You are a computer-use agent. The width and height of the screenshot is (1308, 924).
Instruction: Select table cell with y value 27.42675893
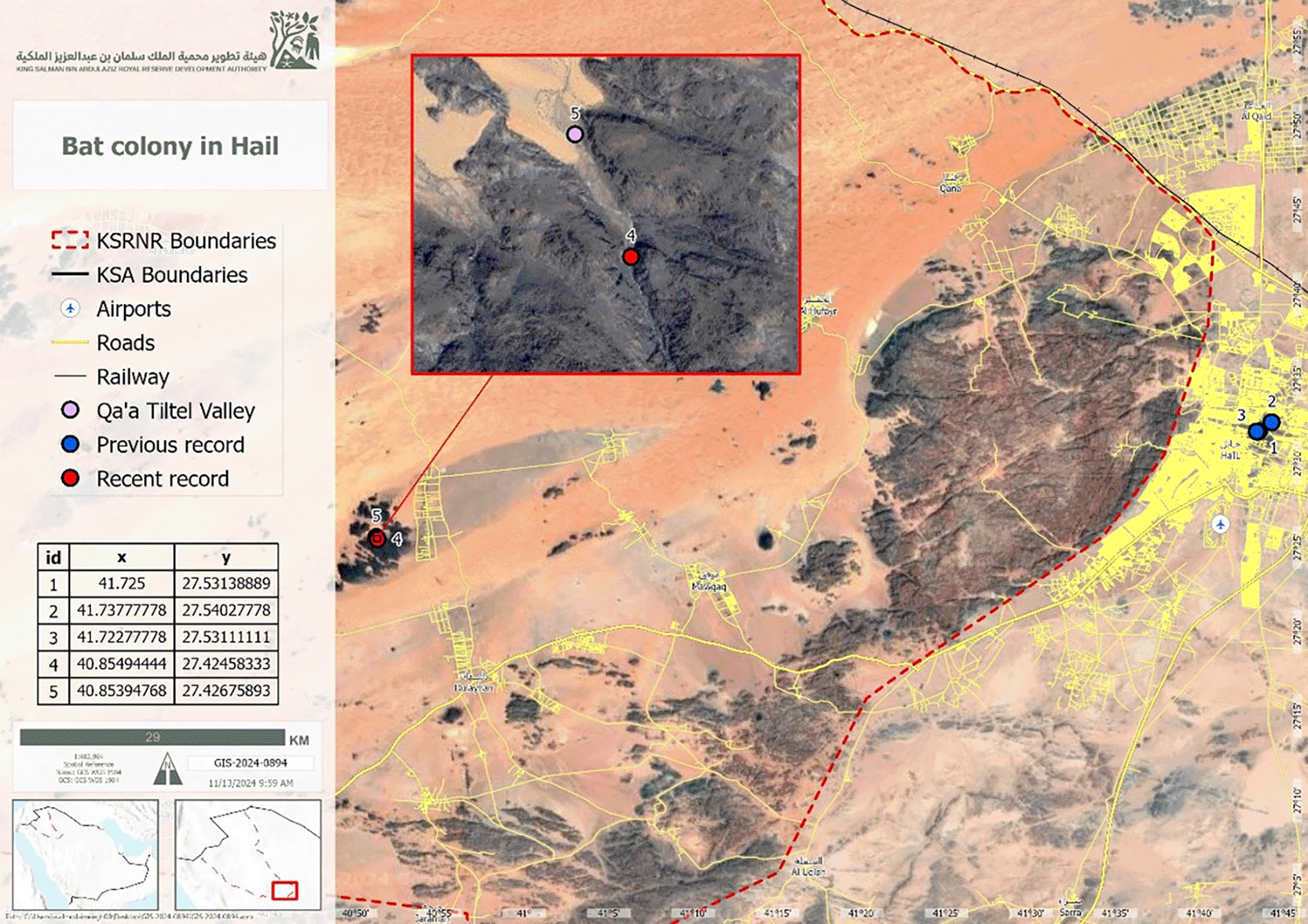[x=226, y=691]
